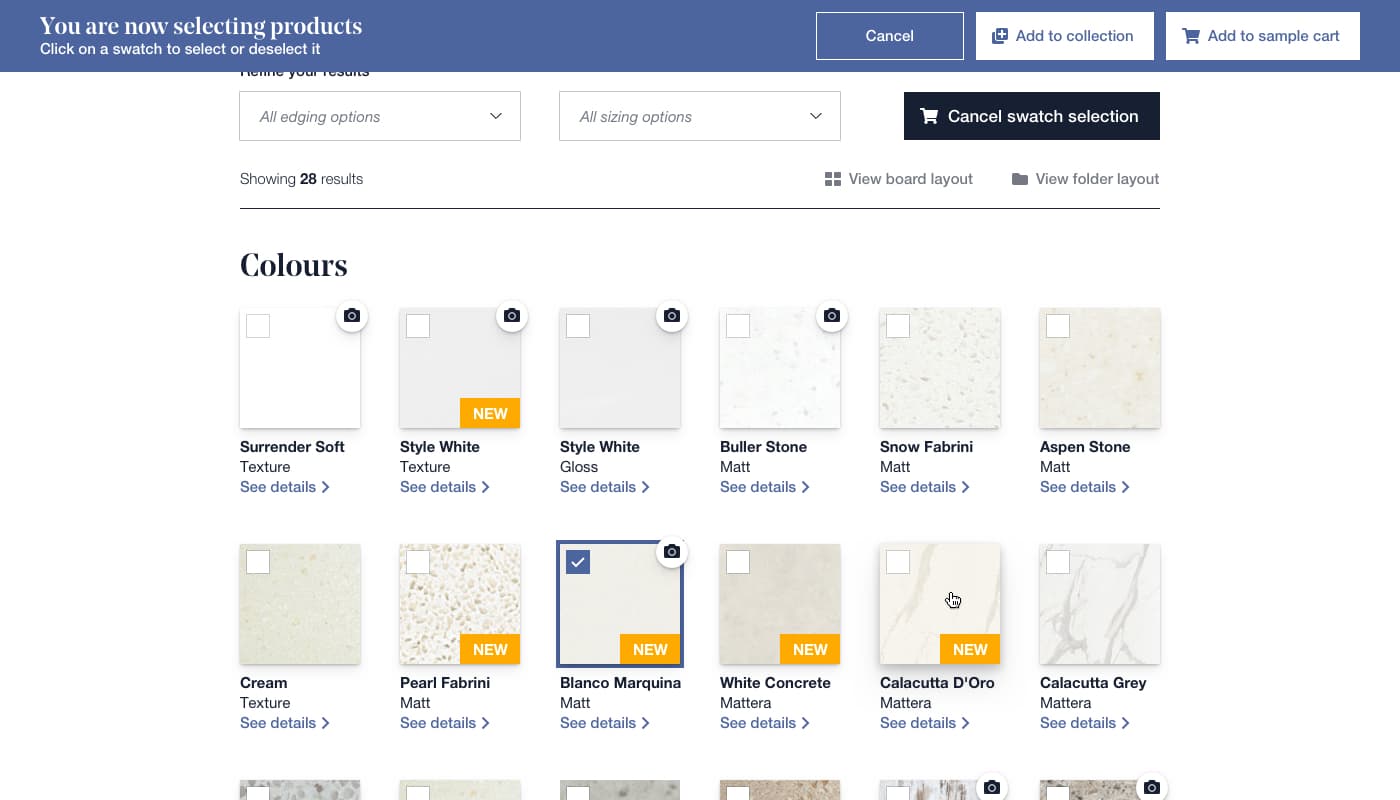The width and height of the screenshot is (1400, 800).
Task: Switch to View board layout
Action: click(x=899, y=179)
